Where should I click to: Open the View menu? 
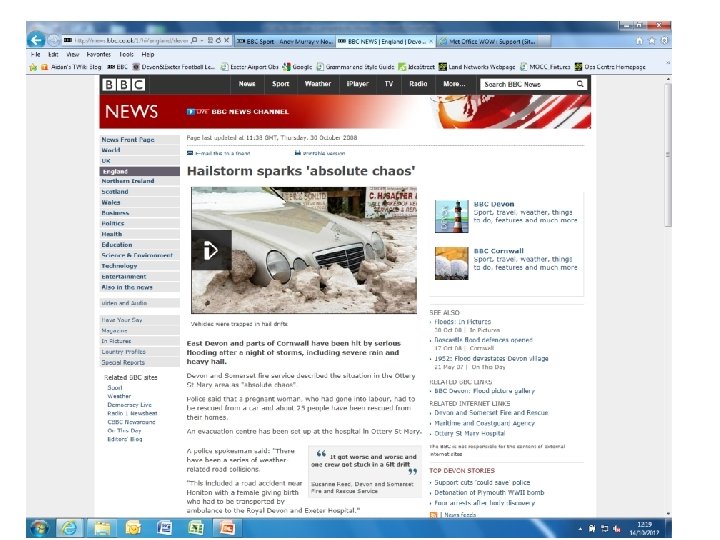[73, 54]
